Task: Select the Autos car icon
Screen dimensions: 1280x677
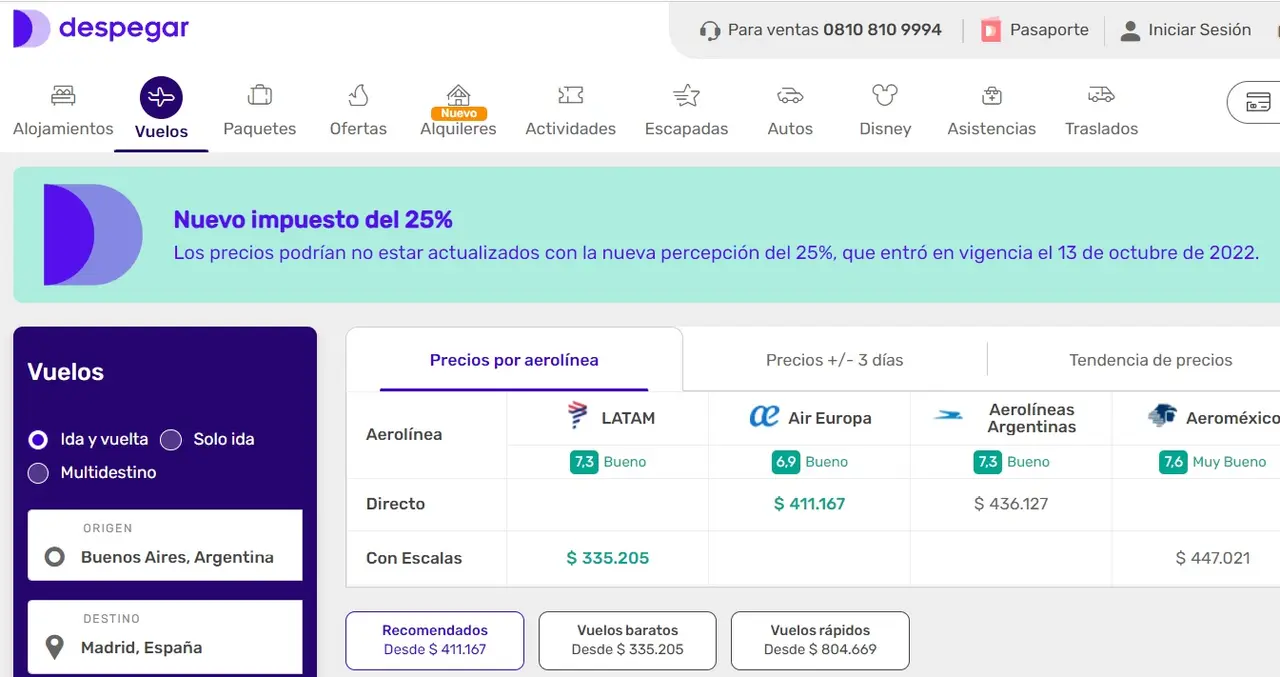Action: (x=790, y=96)
